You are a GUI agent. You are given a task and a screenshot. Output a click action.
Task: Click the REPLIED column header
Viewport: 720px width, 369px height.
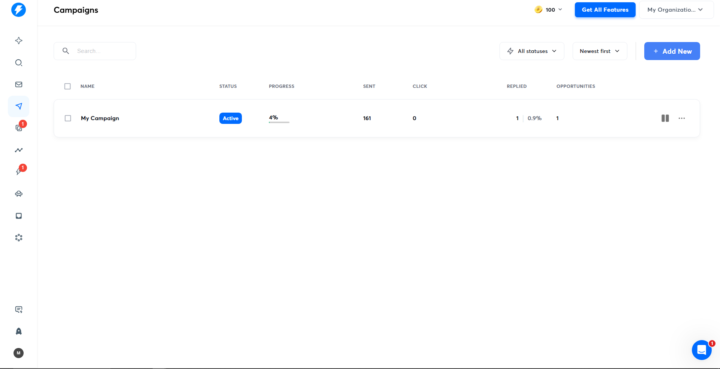pos(517,86)
